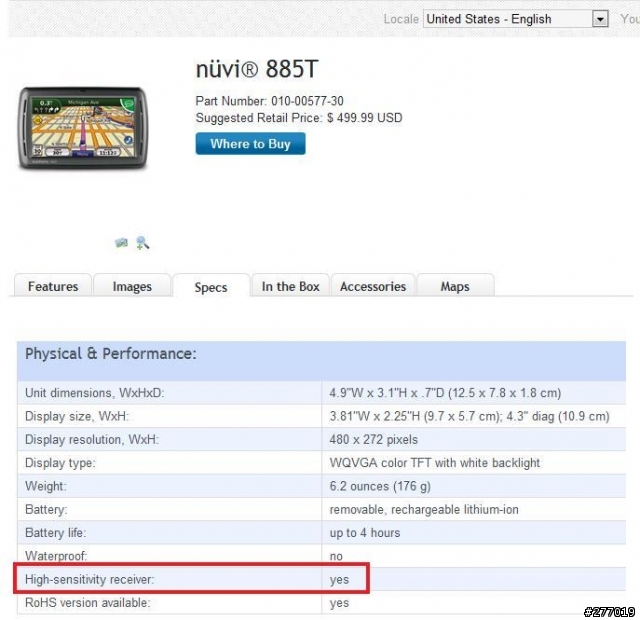Click the Locale label text
The image size is (640, 620).
[401, 19]
